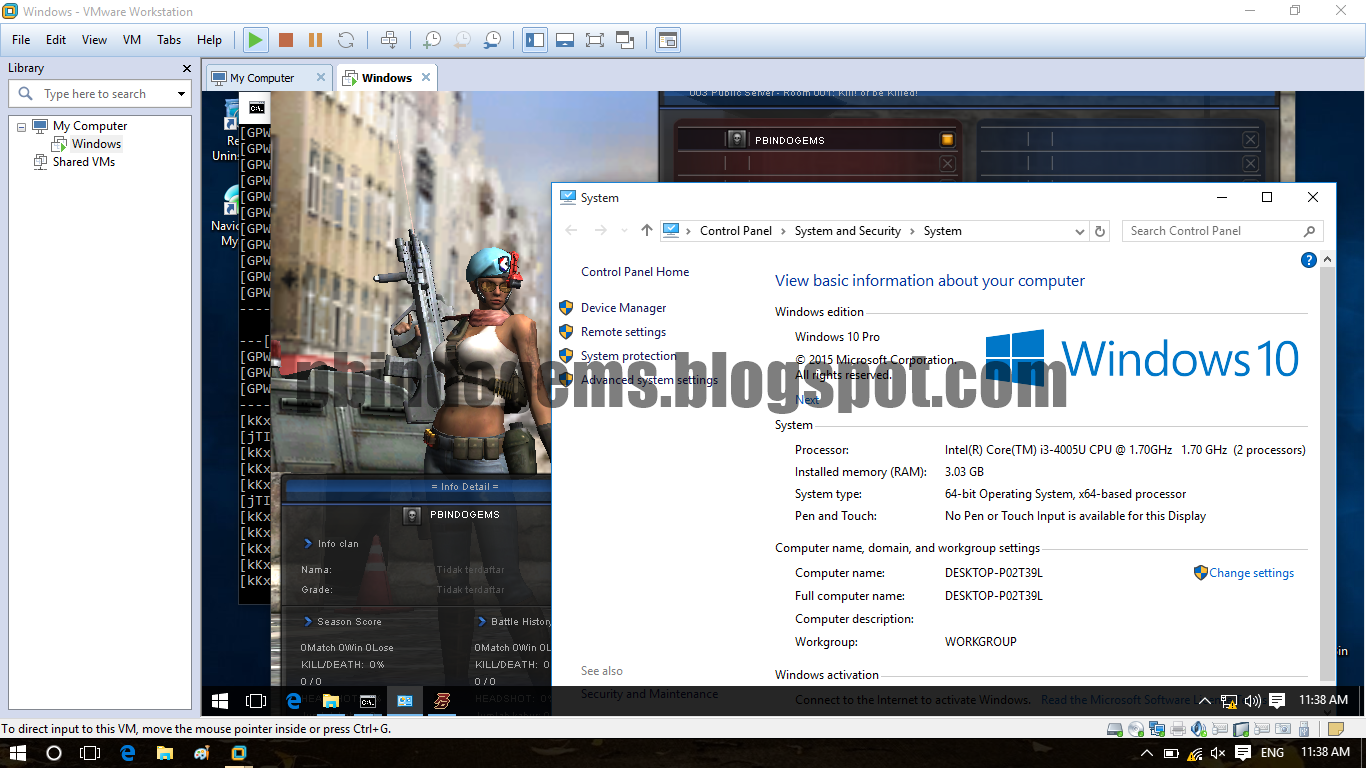Viewport: 1366px width, 768px height.
Task: Switch to Unity mode from the toolbar
Action: (x=625, y=40)
